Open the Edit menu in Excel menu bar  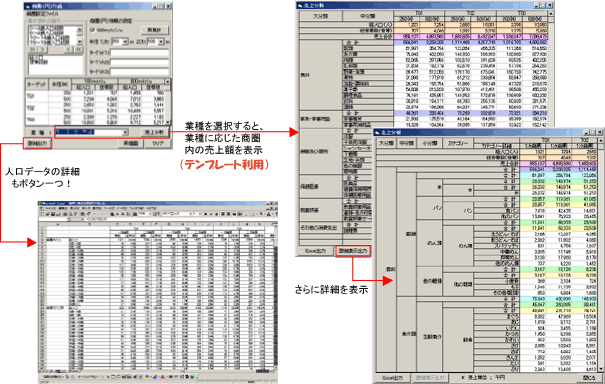63,208
